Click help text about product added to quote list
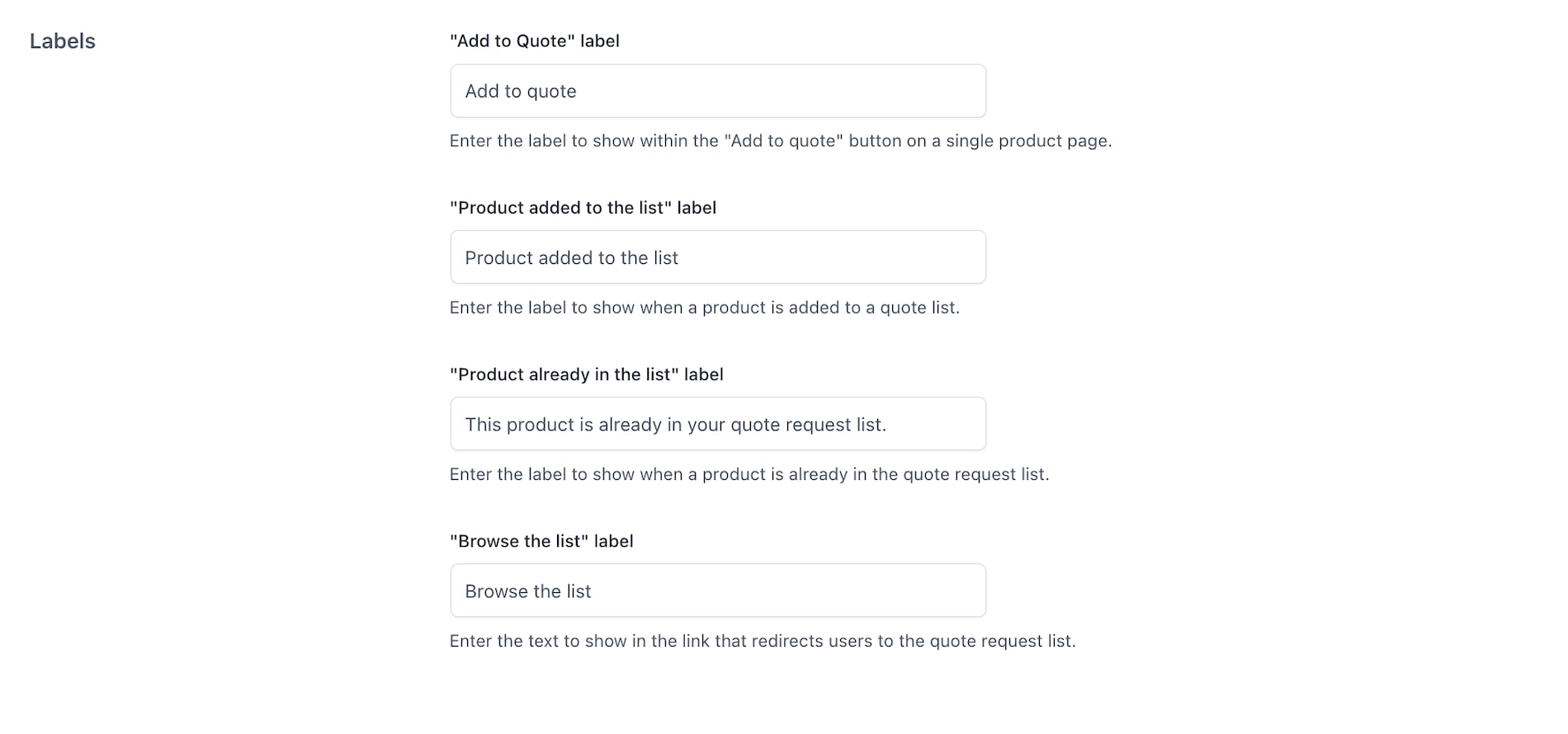The height and width of the screenshot is (734, 1568). [x=705, y=308]
